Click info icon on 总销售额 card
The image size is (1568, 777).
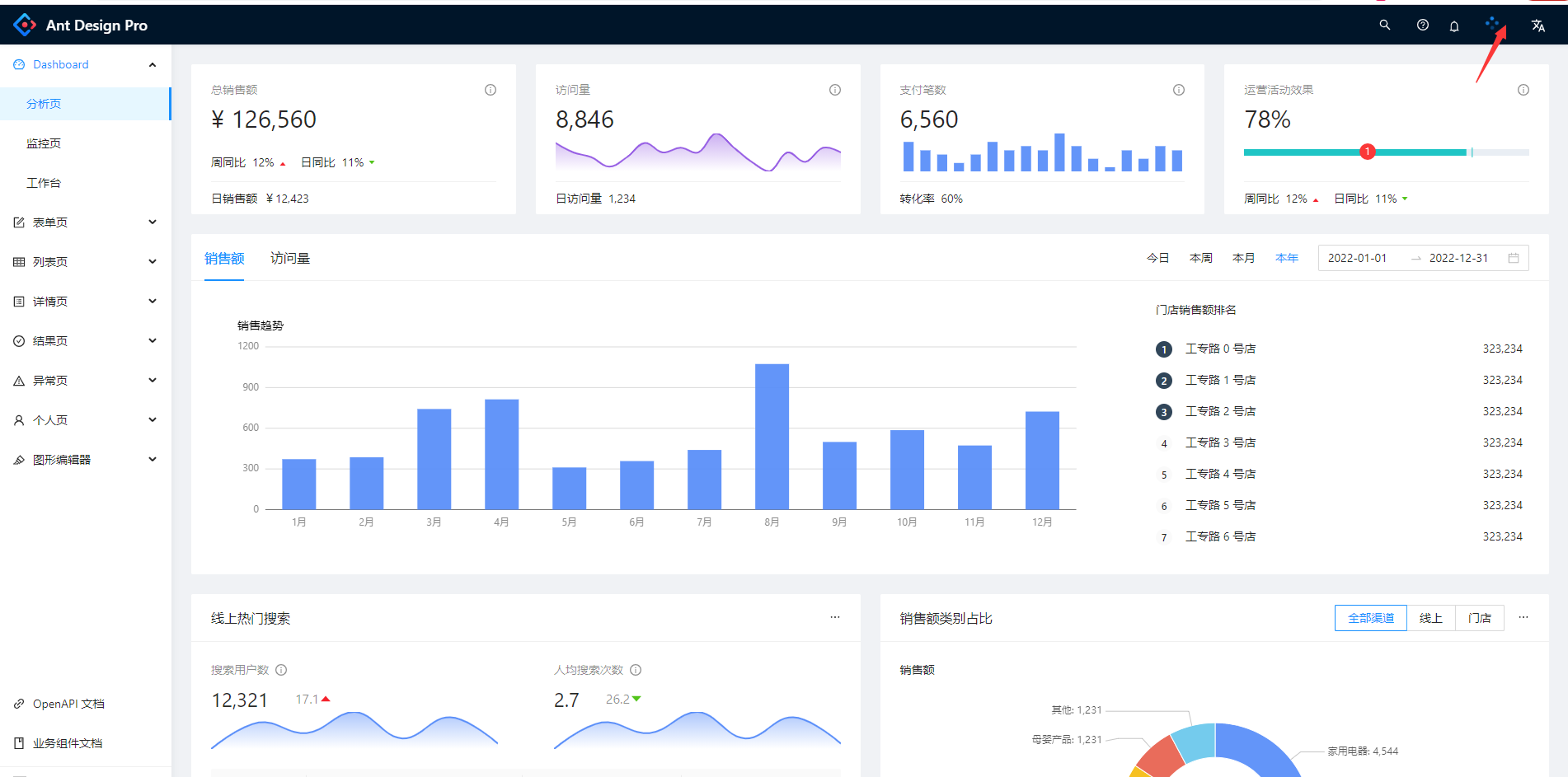click(x=491, y=90)
